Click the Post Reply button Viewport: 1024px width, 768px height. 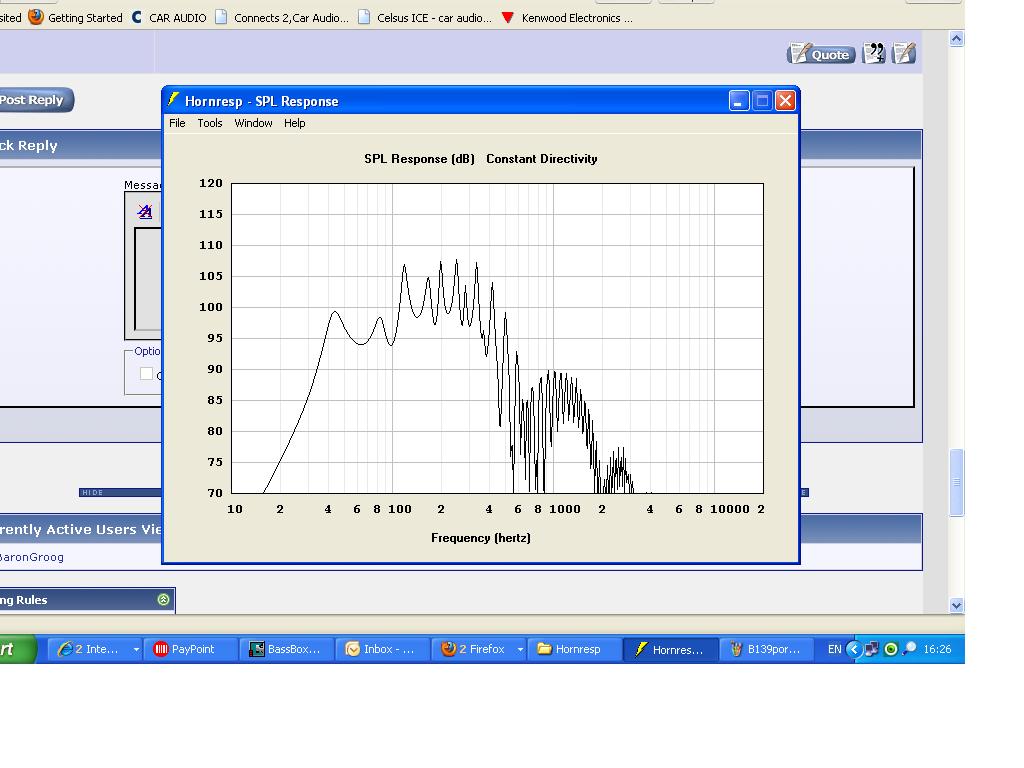click(x=34, y=100)
